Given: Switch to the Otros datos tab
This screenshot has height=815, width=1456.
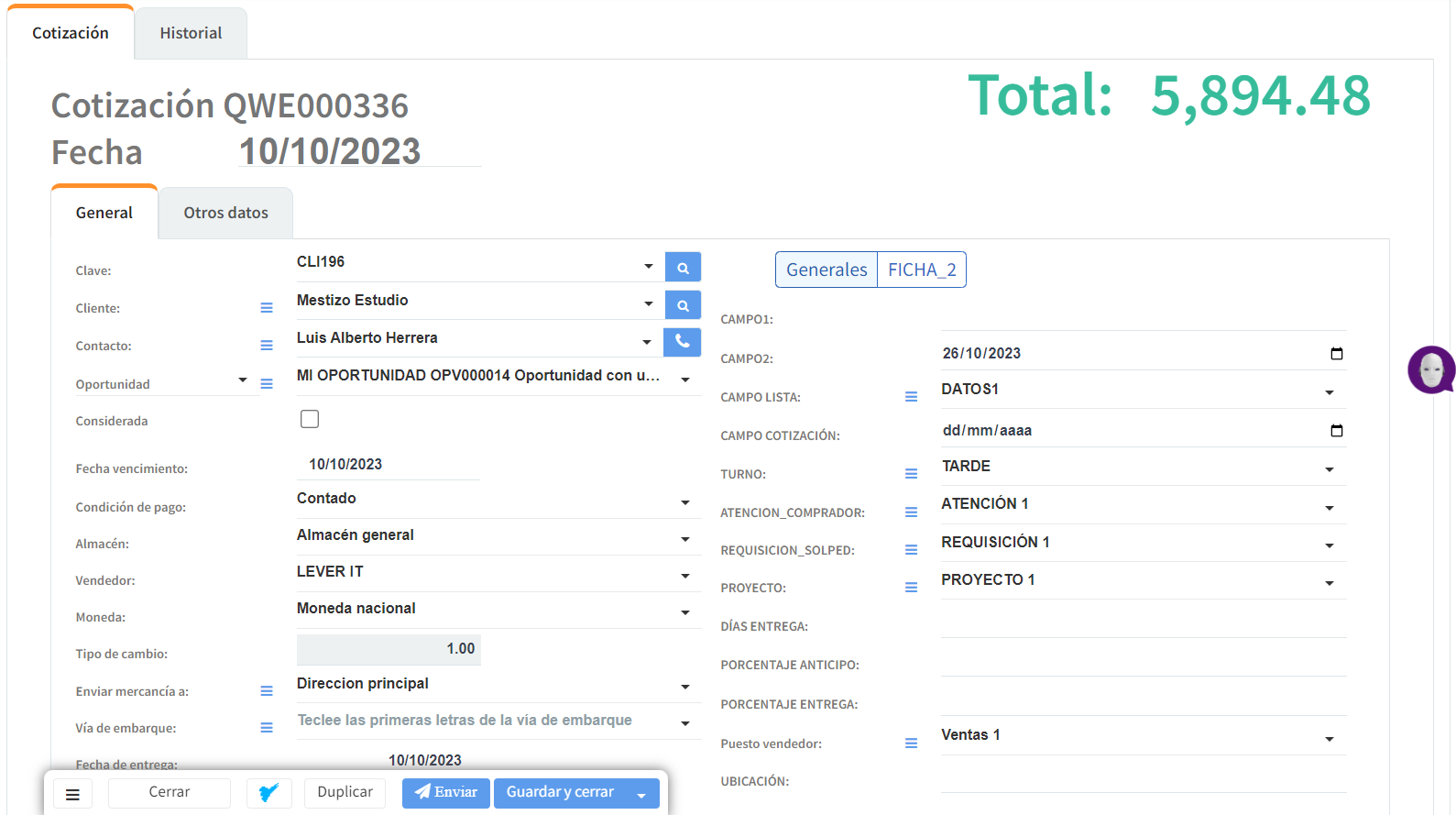Looking at the screenshot, I should 225,213.
